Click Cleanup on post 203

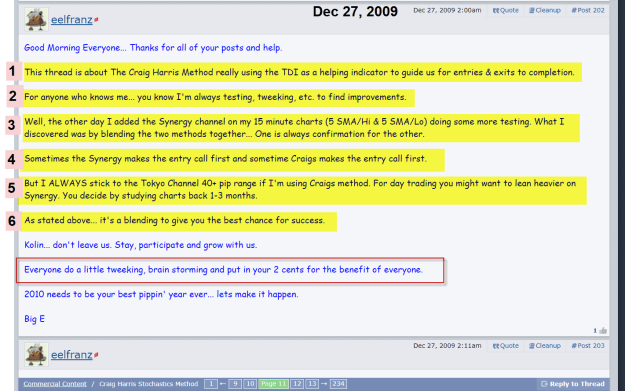(x=544, y=346)
